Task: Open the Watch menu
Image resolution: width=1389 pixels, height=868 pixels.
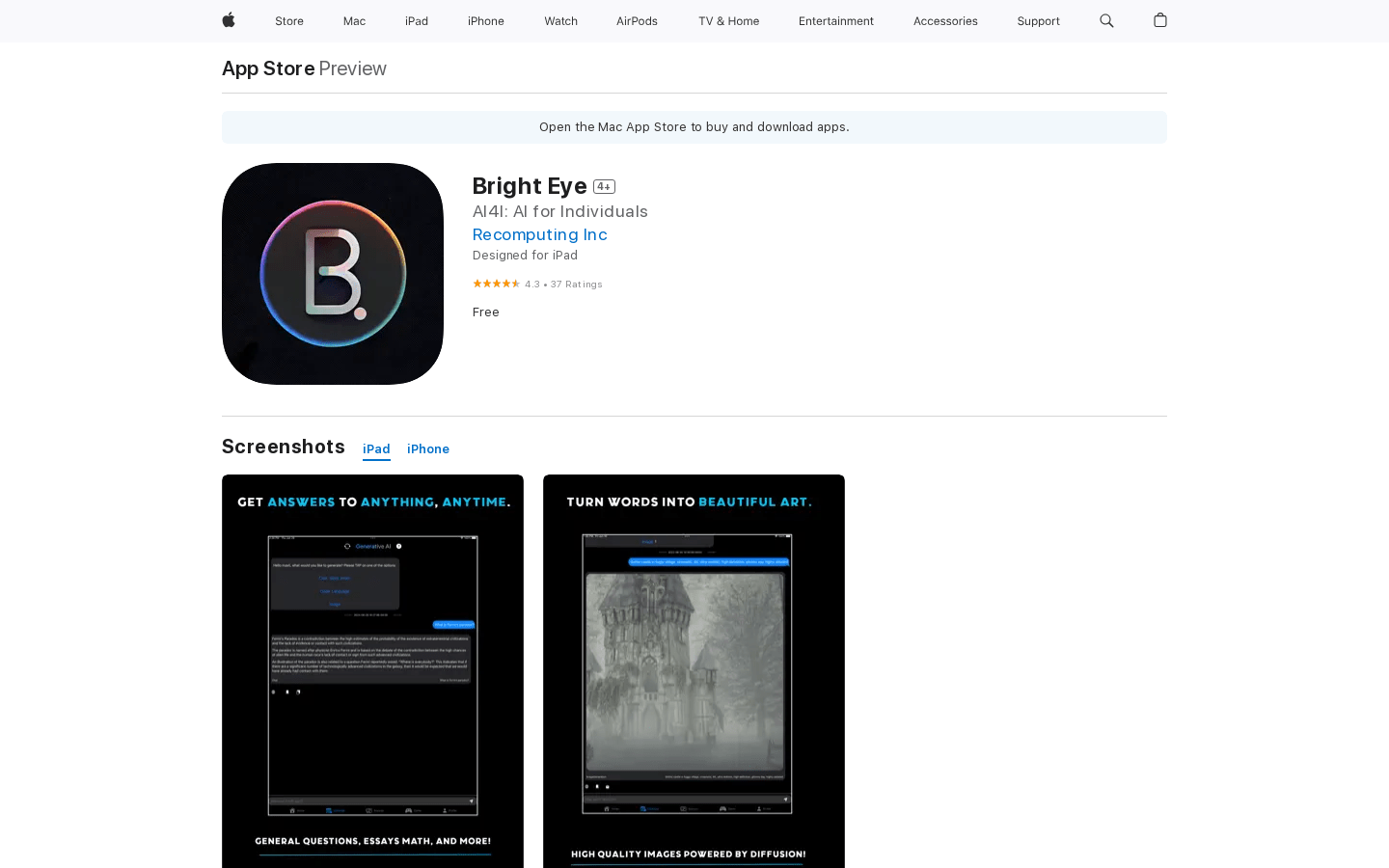Action: pyautogui.click(x=560, y=21)
